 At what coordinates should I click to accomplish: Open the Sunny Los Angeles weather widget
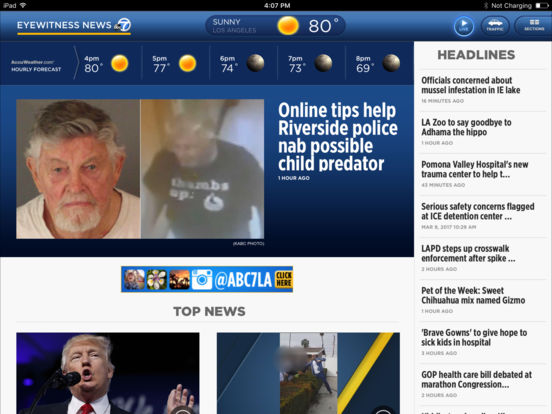[275, 26]
